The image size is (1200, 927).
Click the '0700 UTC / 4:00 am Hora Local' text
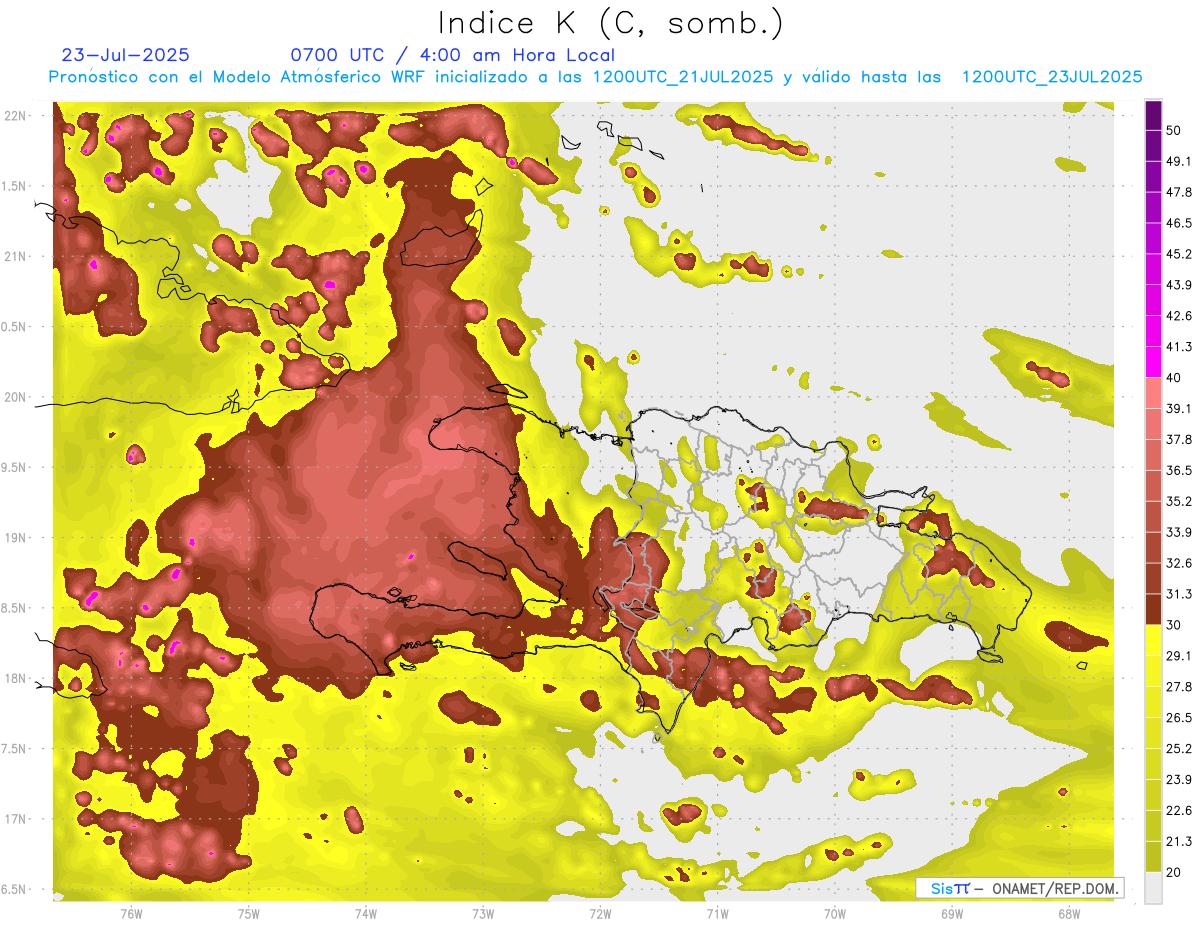(452, 55)
